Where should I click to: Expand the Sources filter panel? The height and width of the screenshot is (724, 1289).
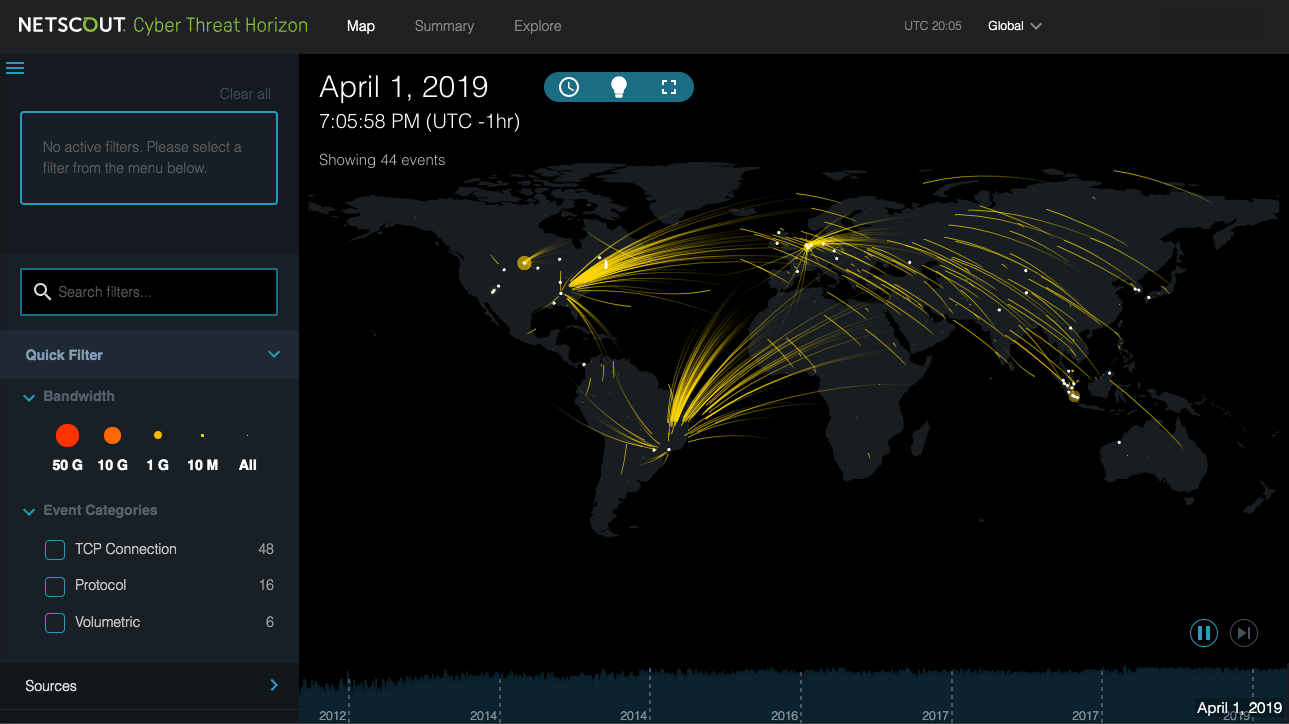pyautogui.click(x=274, y=686)
